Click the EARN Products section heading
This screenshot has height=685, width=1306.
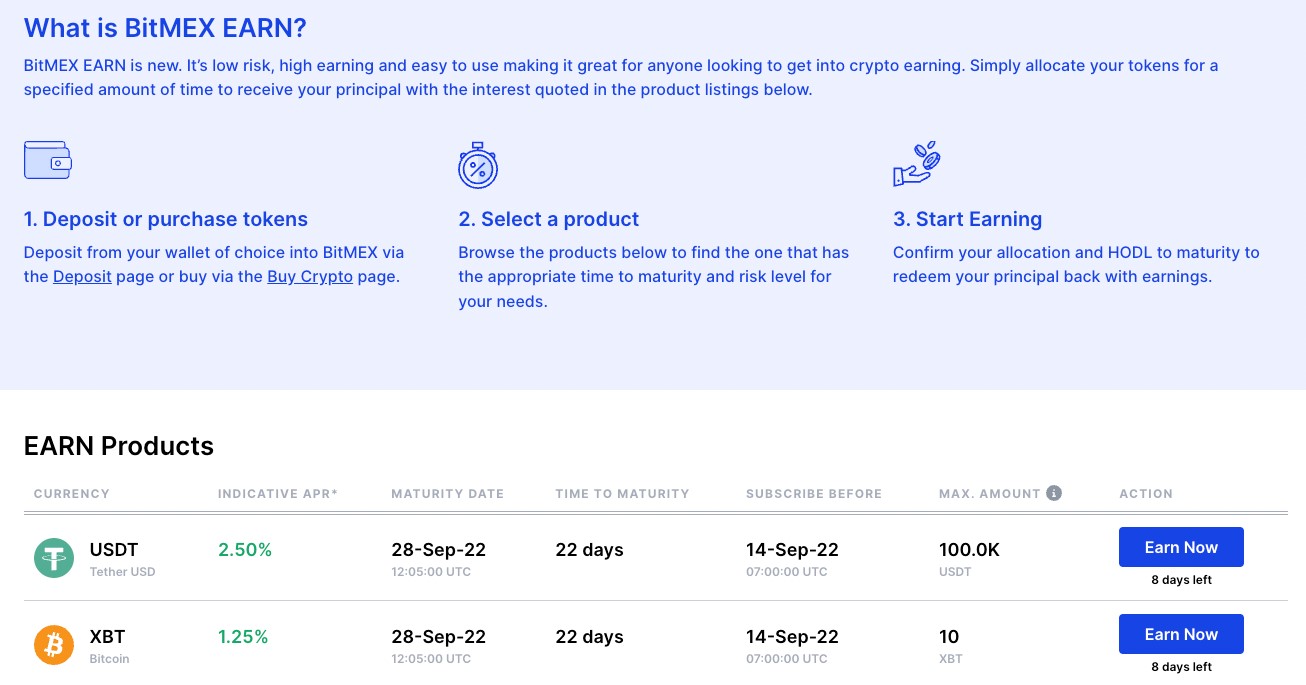point(118,446)
